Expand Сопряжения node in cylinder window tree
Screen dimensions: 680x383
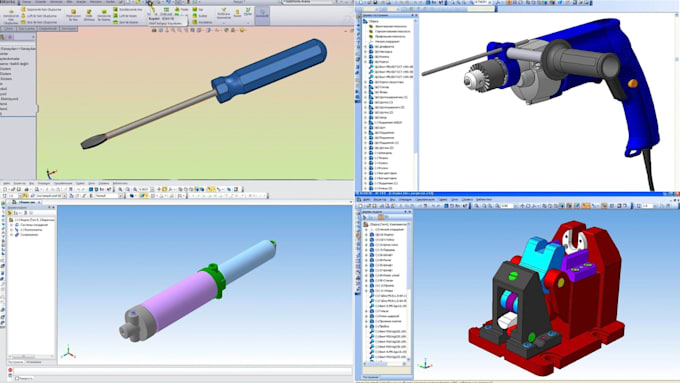coord(11,235)
